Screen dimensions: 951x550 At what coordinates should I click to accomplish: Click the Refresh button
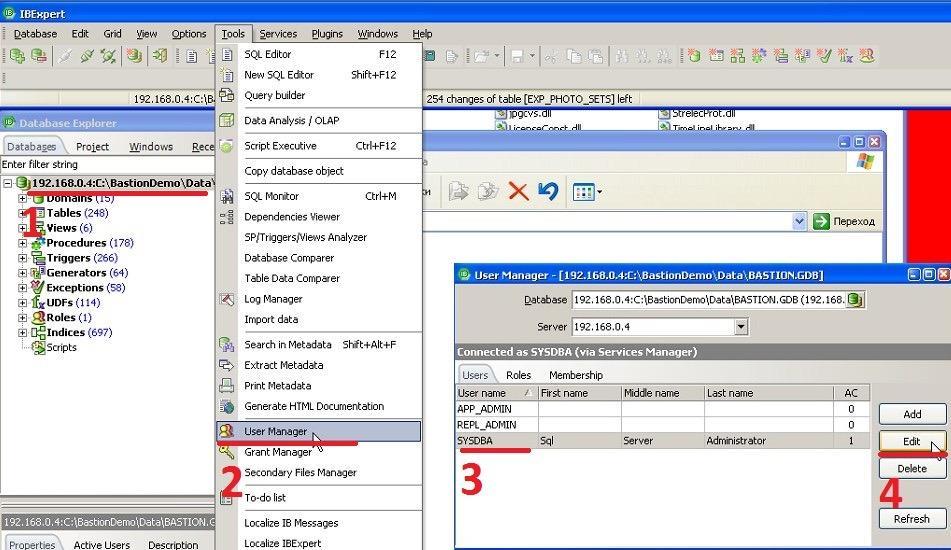(x=912, y=519)
